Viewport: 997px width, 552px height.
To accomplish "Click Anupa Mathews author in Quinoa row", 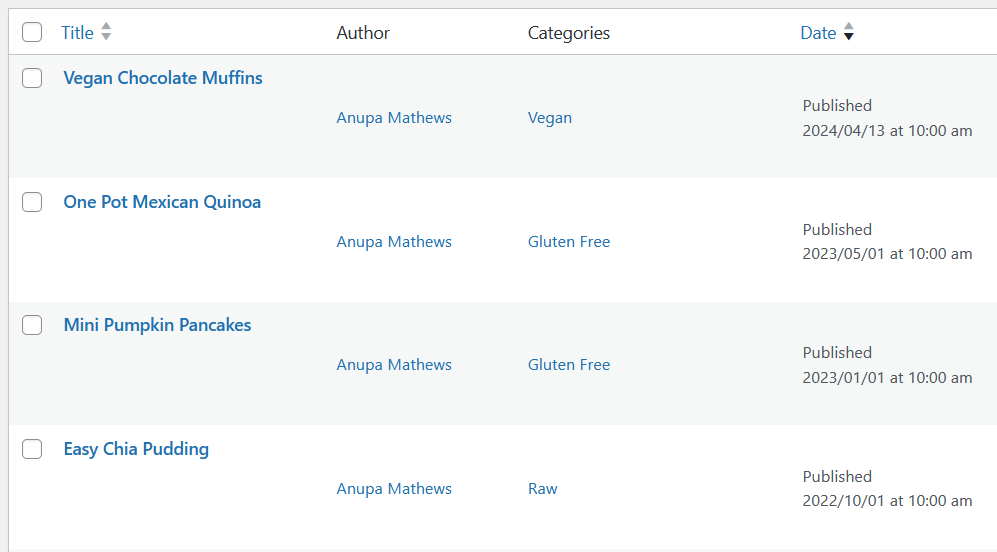I will click(x=394, y=242).
